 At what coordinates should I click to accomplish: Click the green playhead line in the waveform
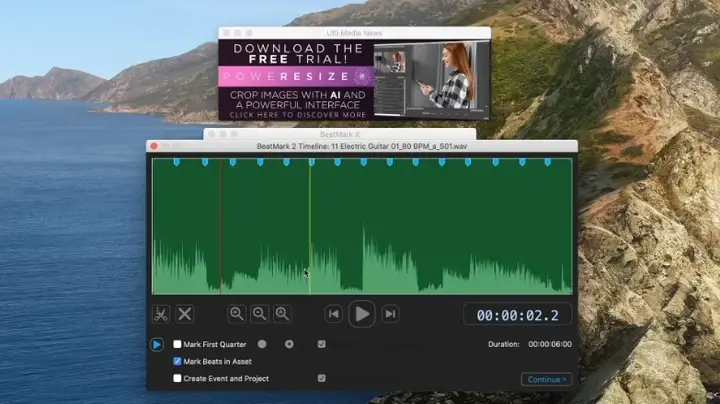coord(310,226)
